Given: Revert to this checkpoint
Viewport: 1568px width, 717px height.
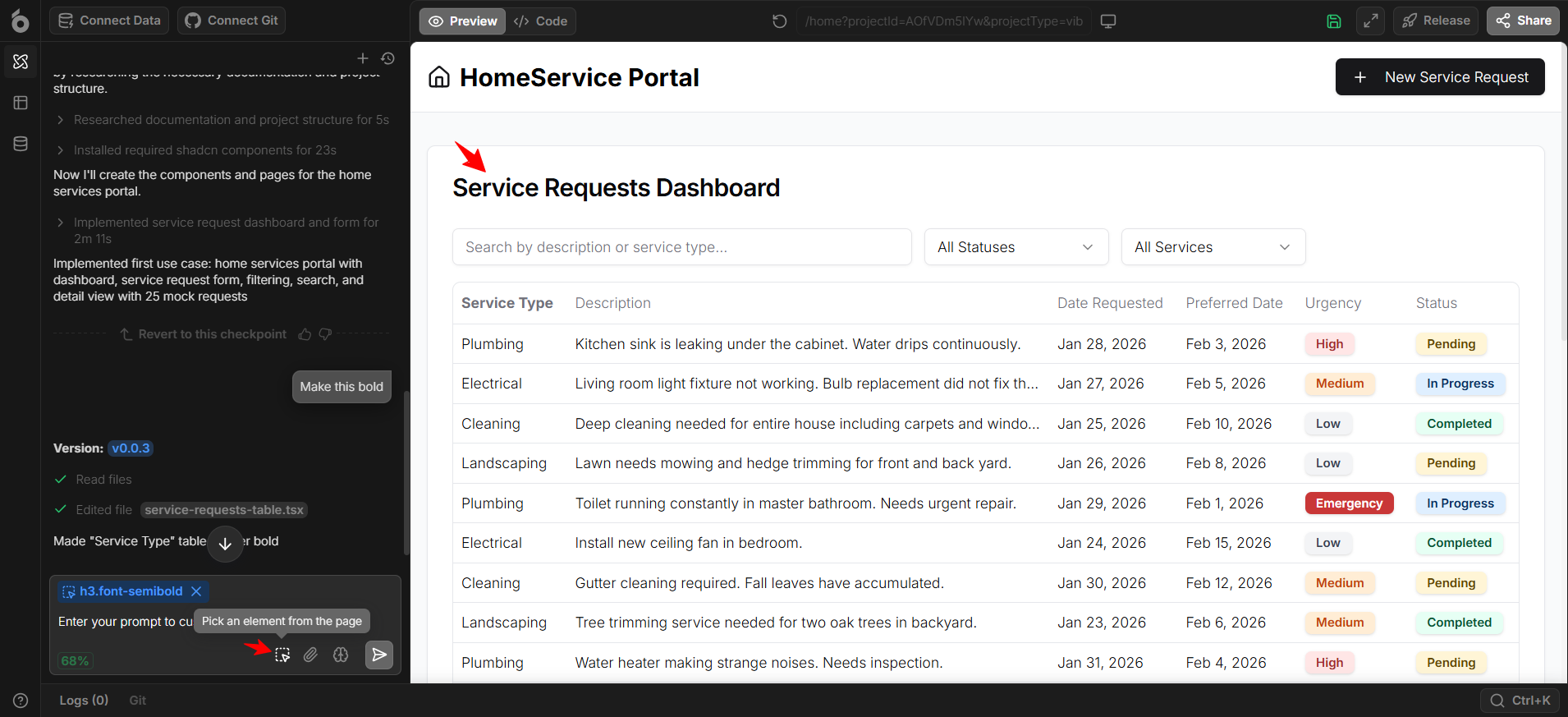Looking at the screenshot, I should pyautogui.click(x=204, y=334).
